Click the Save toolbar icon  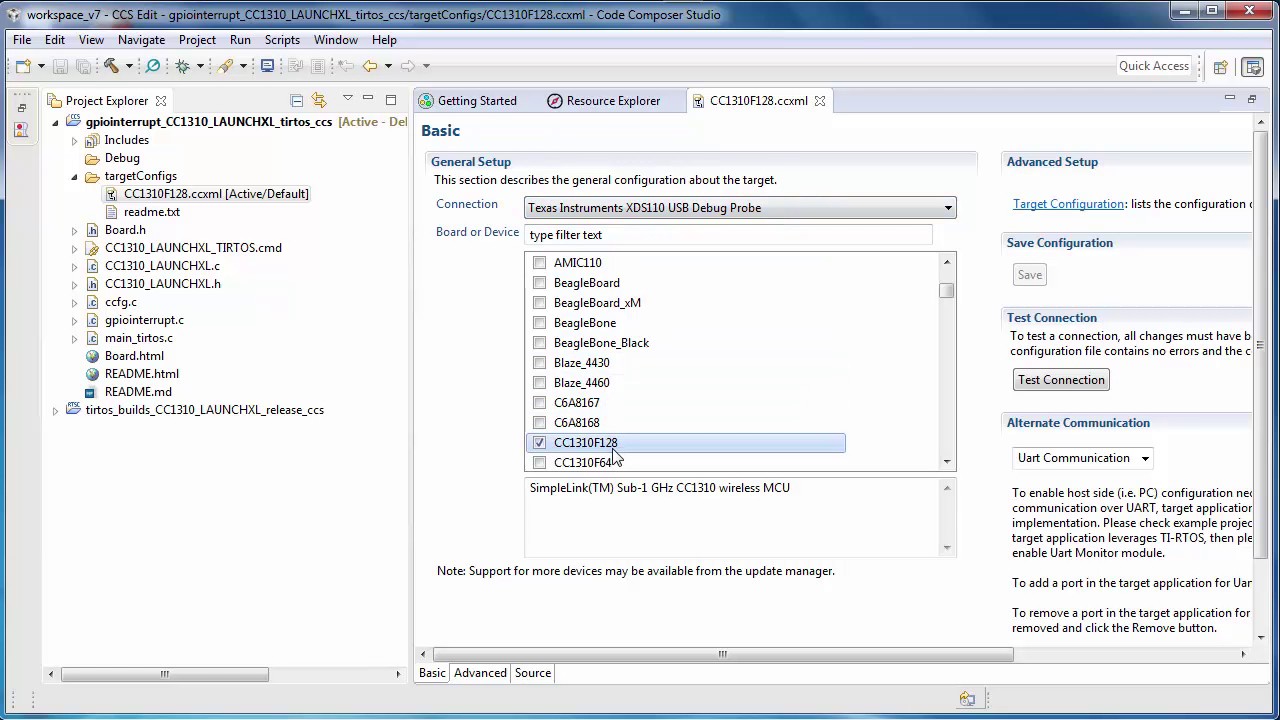60,66
